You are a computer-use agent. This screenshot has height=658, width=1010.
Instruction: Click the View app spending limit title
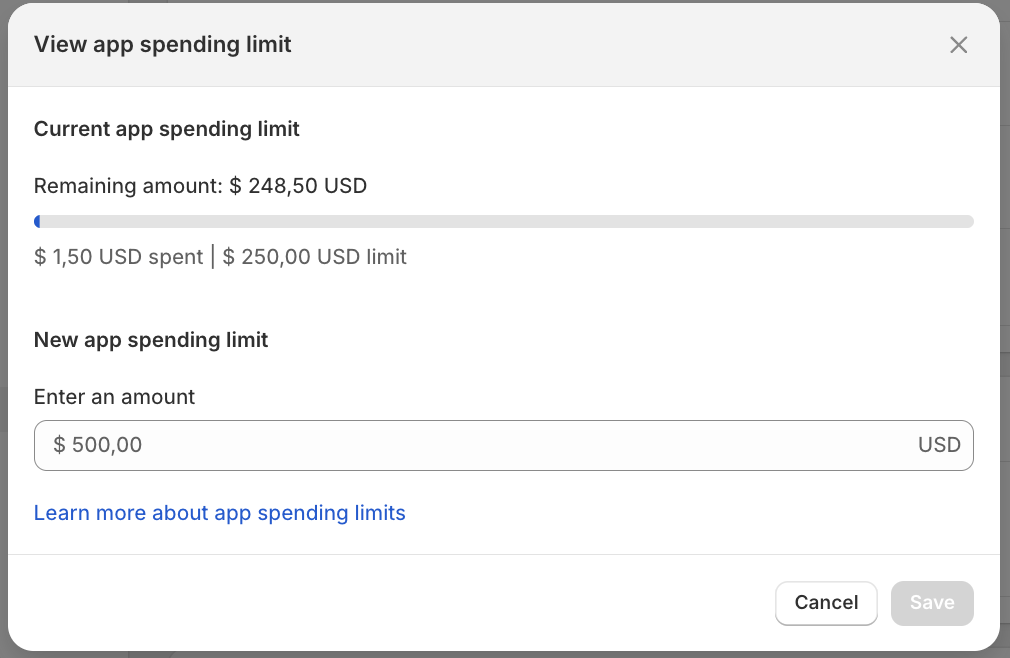(x=162, y=44)
